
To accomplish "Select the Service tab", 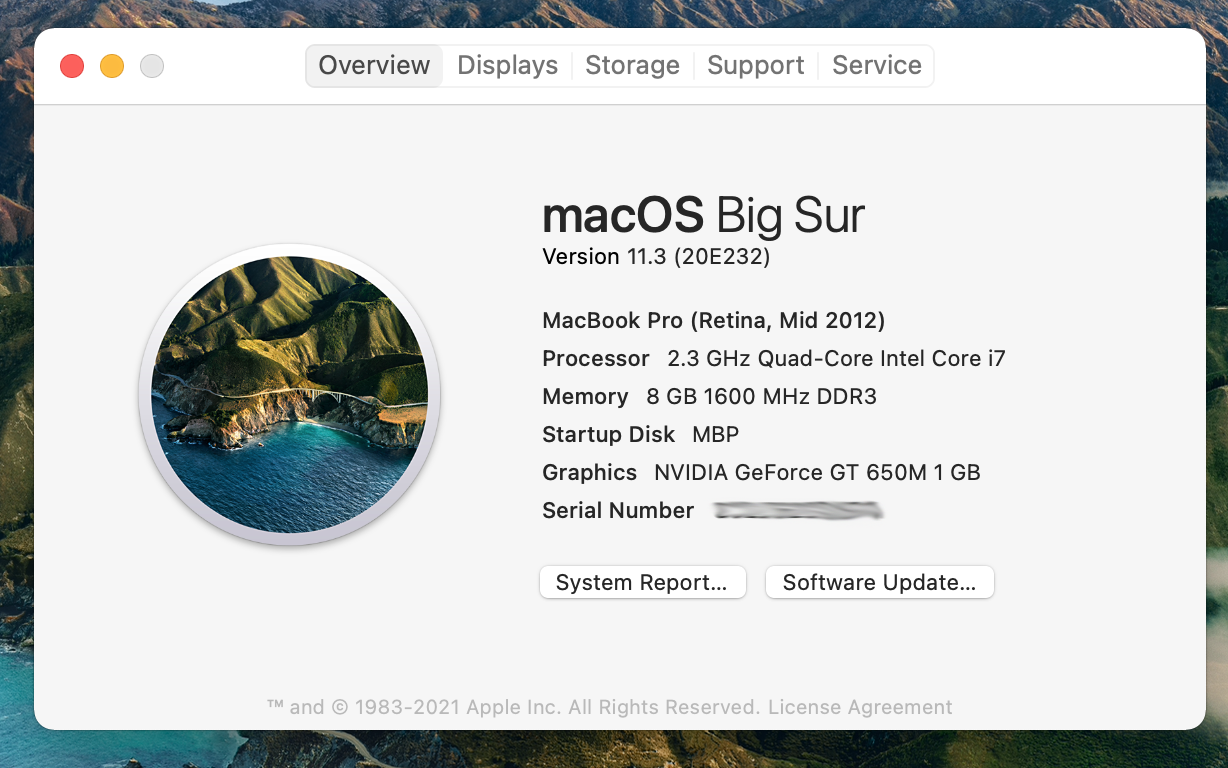I will tap(876, 66).
